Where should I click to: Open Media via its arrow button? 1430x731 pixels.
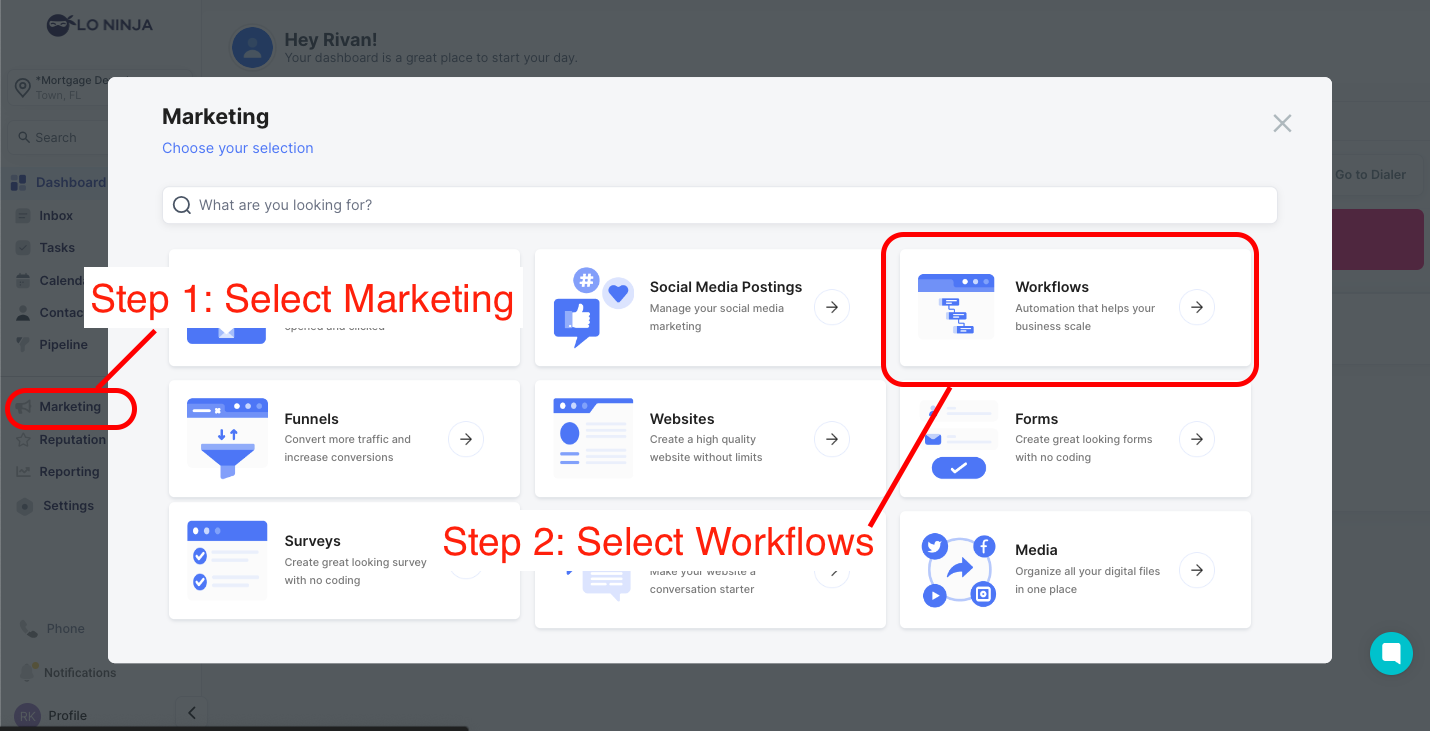(1197, 570)
